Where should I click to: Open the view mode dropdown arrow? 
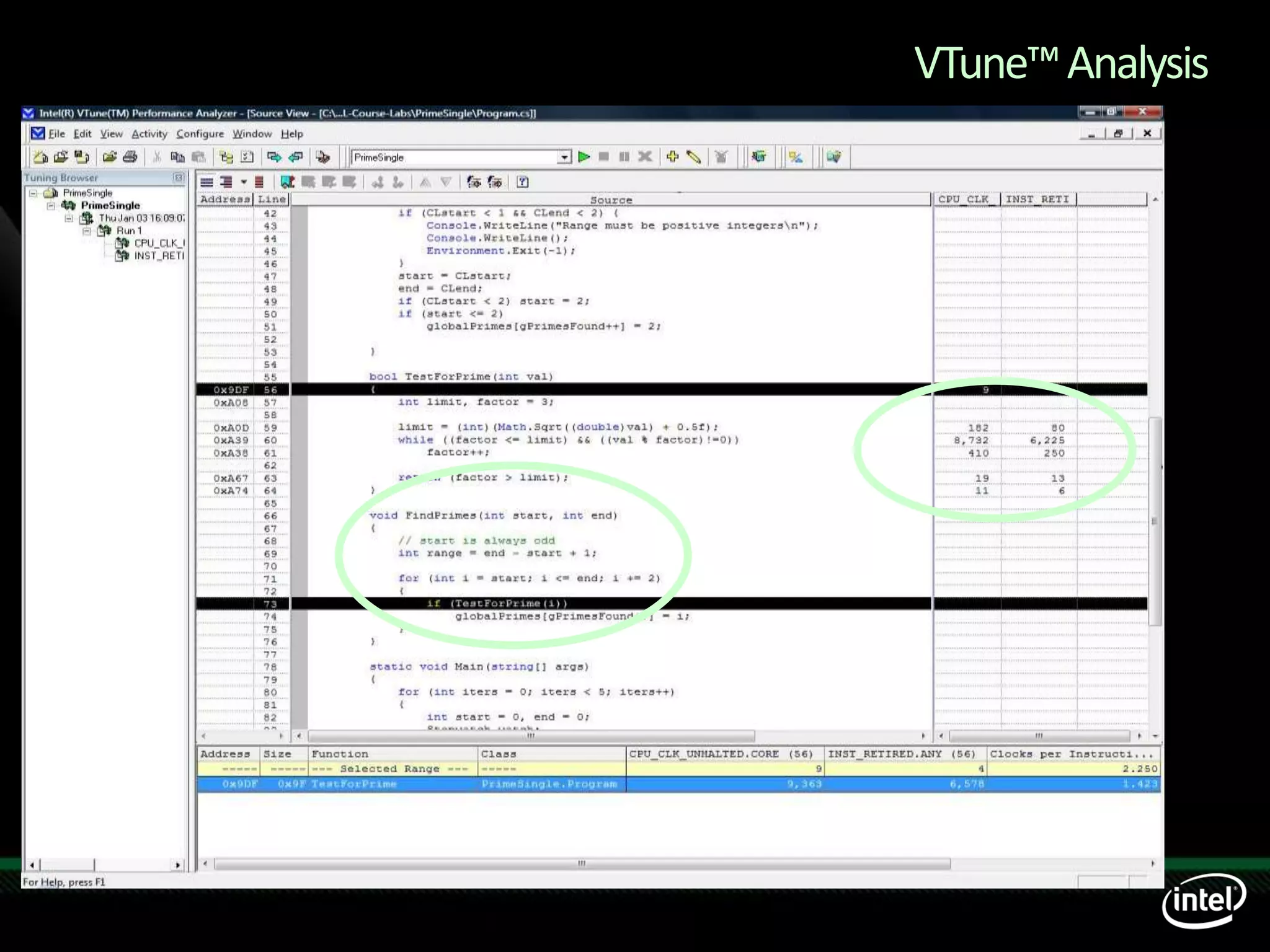(x=244, y=182)
